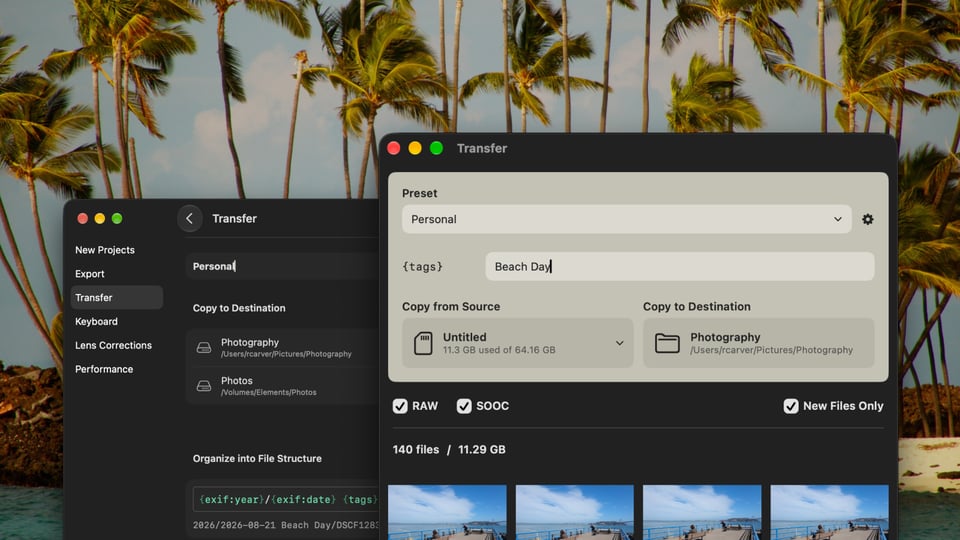Select the second photo thumbnail
This screenshot has height=540, width=960.
[x=575, y=512]
